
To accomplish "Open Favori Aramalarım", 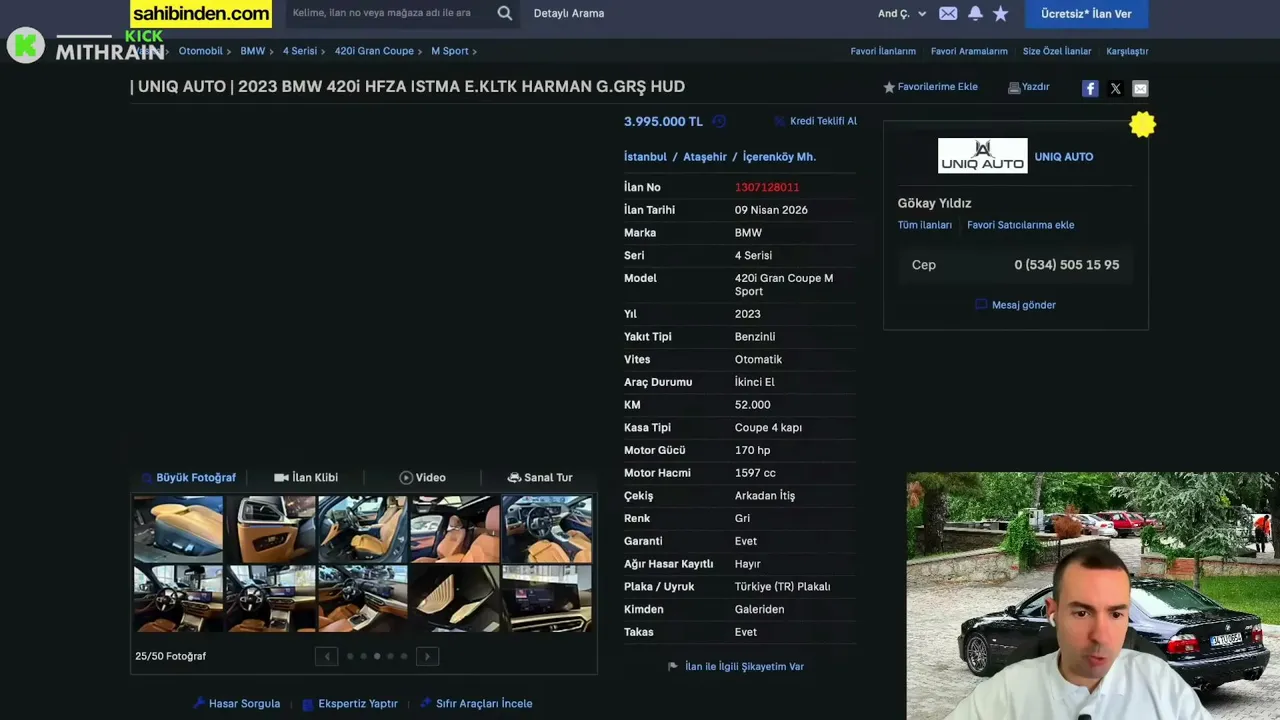I will pyautogui.click(x=969, y=51).
